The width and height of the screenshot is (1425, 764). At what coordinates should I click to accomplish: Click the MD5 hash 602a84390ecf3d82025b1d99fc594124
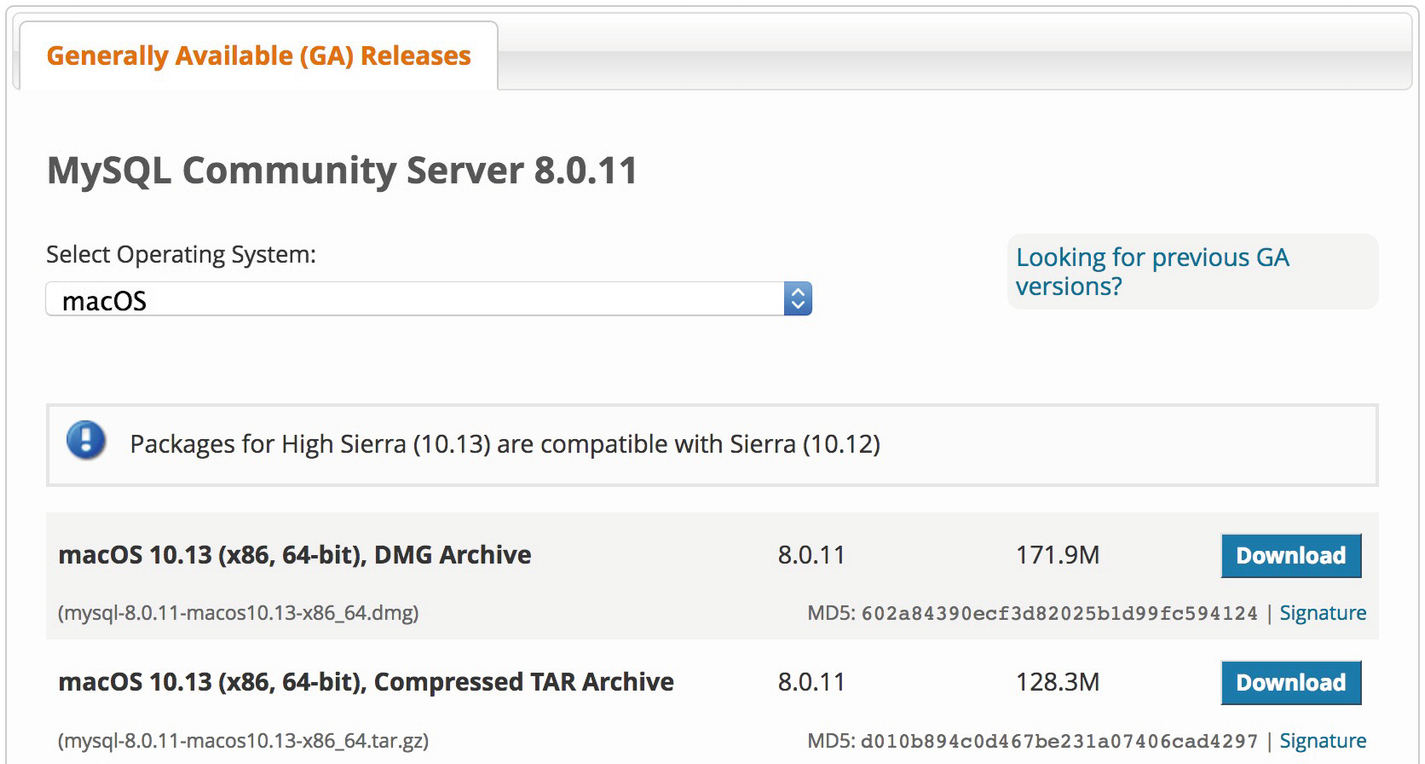(1059, 614)
